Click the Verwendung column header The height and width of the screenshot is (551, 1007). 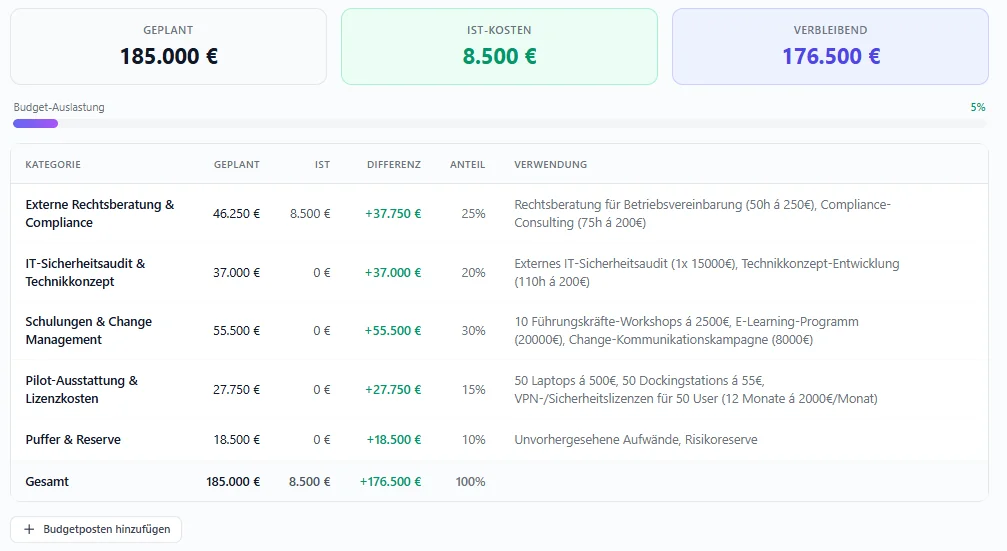point(550,164)
